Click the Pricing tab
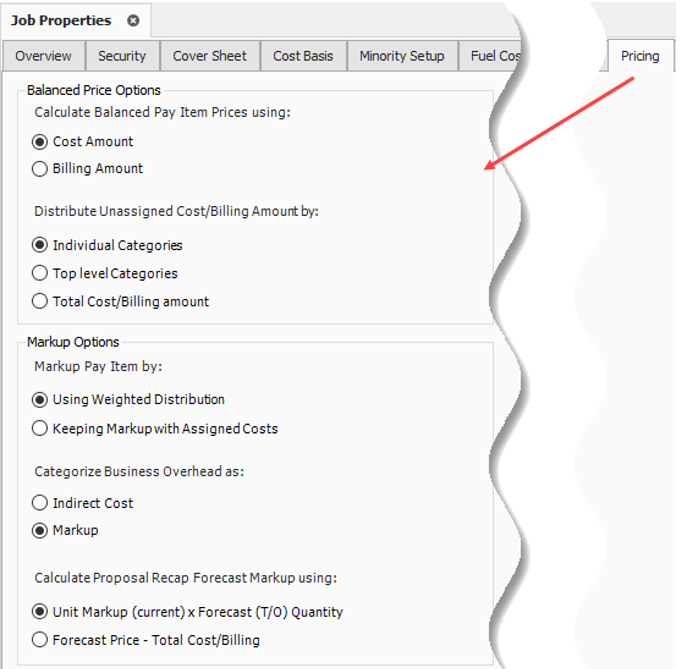 [639, 56]
